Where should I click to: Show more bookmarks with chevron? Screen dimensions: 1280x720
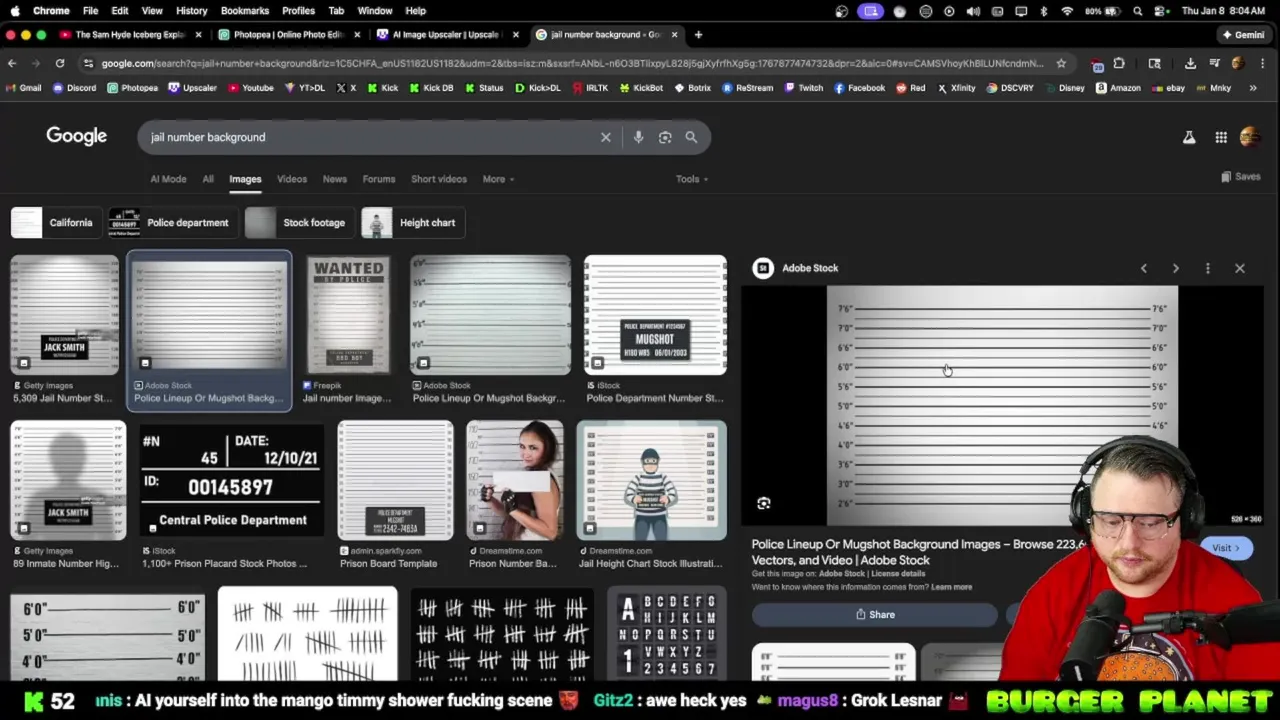1253,88
